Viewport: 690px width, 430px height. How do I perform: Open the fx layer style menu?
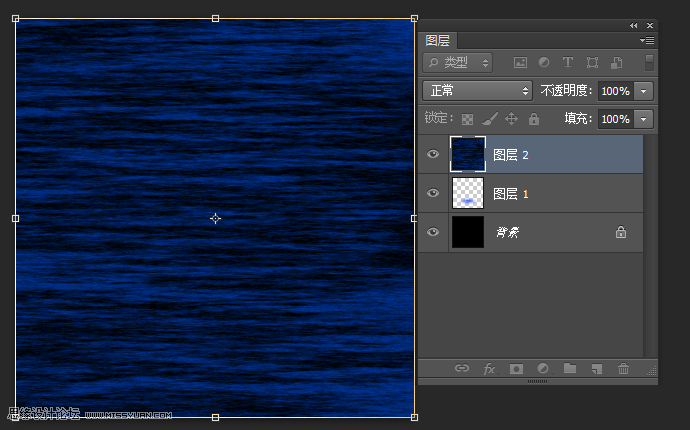click(489, 368)
